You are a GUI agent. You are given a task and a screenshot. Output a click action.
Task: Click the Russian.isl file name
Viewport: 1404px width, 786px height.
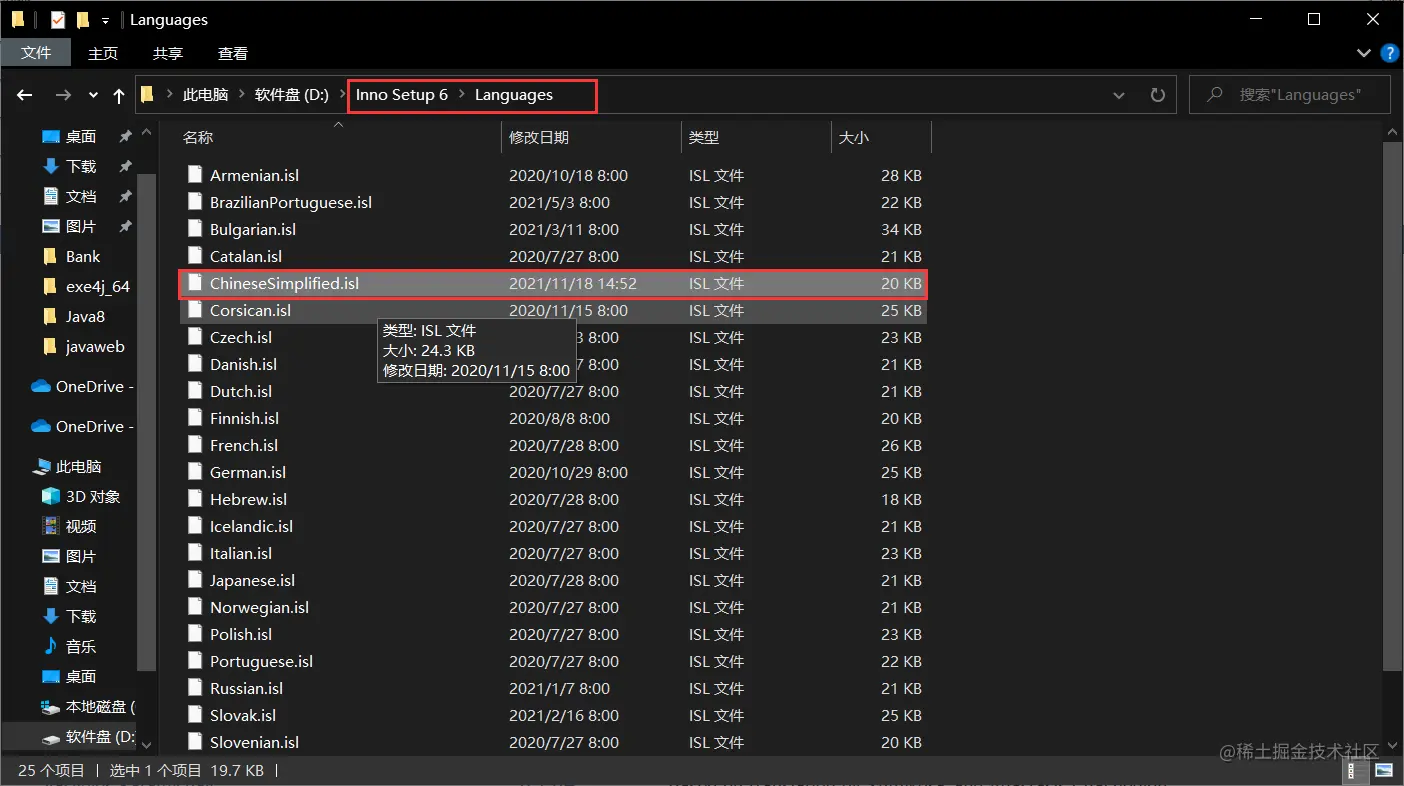tap(246, 688)
